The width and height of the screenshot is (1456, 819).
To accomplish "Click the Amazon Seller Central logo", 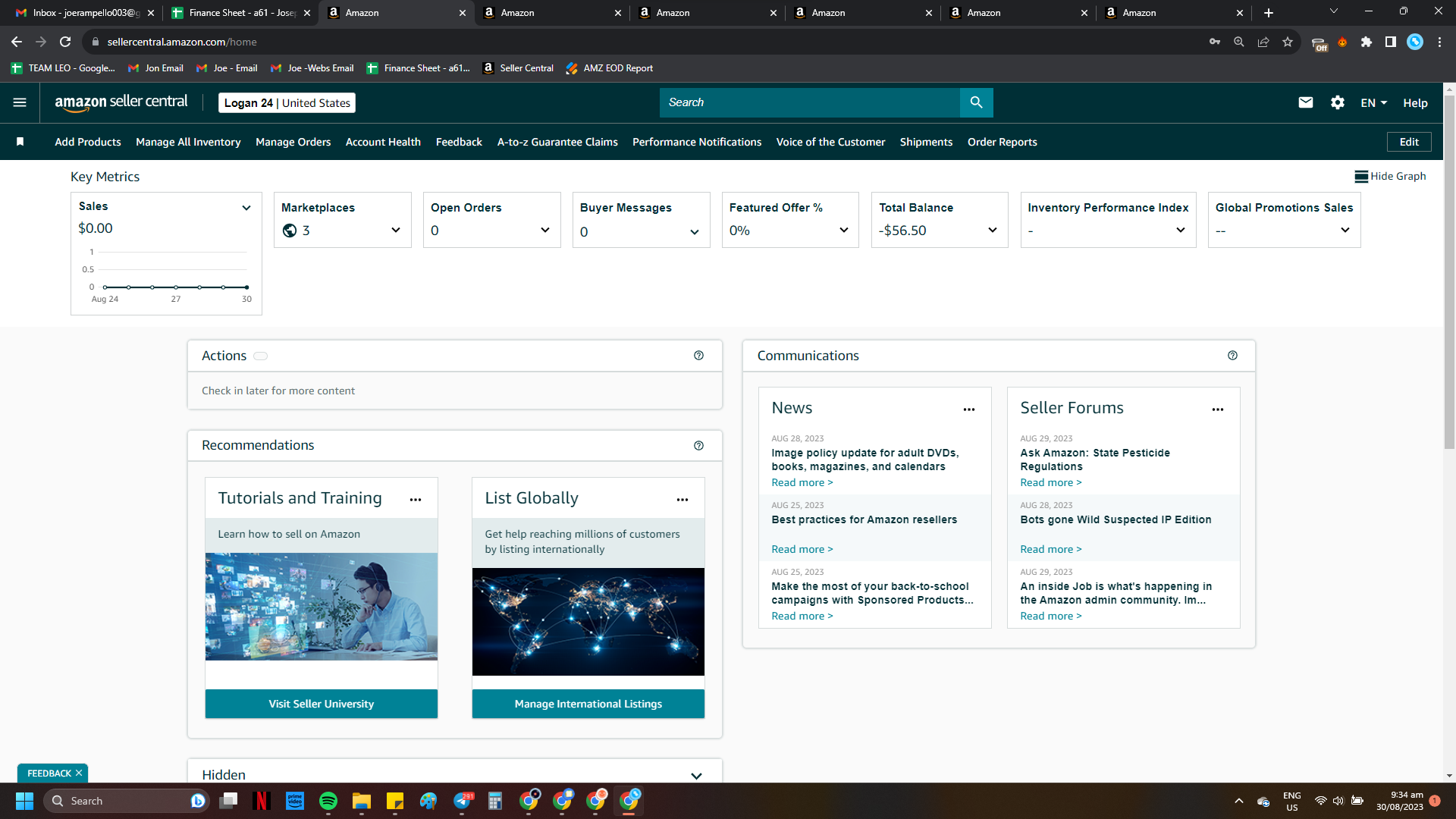I will [121, 102].
